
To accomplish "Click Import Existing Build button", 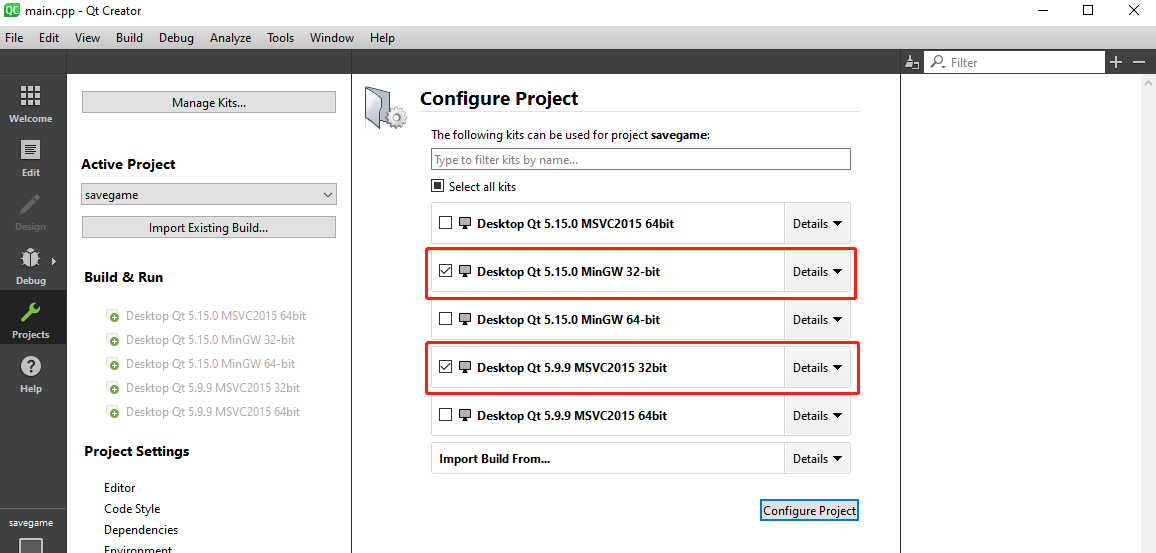I will click(x=209, y=227).
